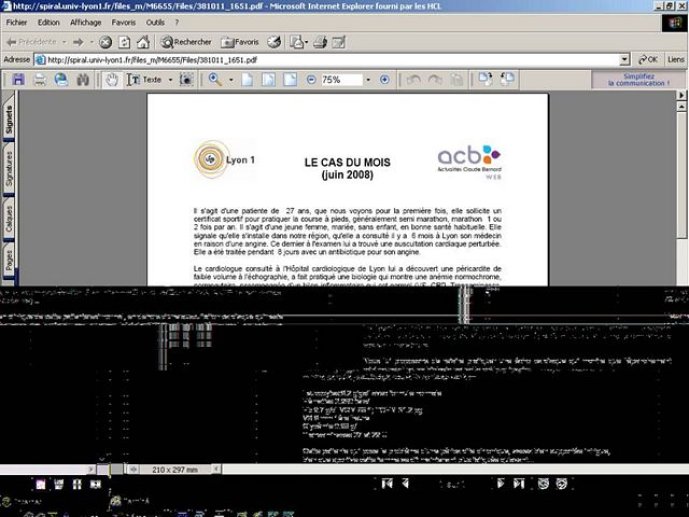Open the Fichier menu
The width and height of the screenshot is (689, 517).
(17, 22)
